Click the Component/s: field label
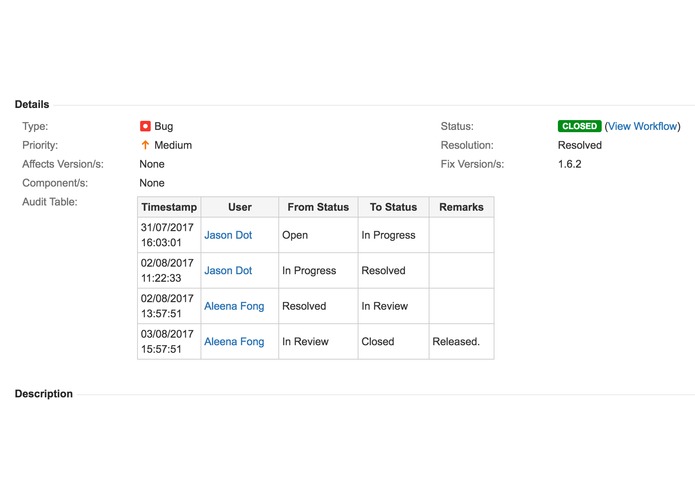Image resolution: width=695 pixels, height=494 pixels. point(55,183)
